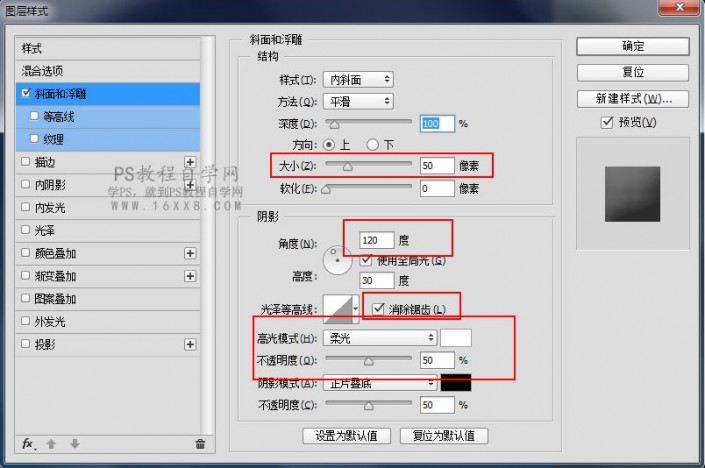Click the plus icon beside 渐变叠加
This screenshot has width=705, height=468.
click(x=190, y=276)
